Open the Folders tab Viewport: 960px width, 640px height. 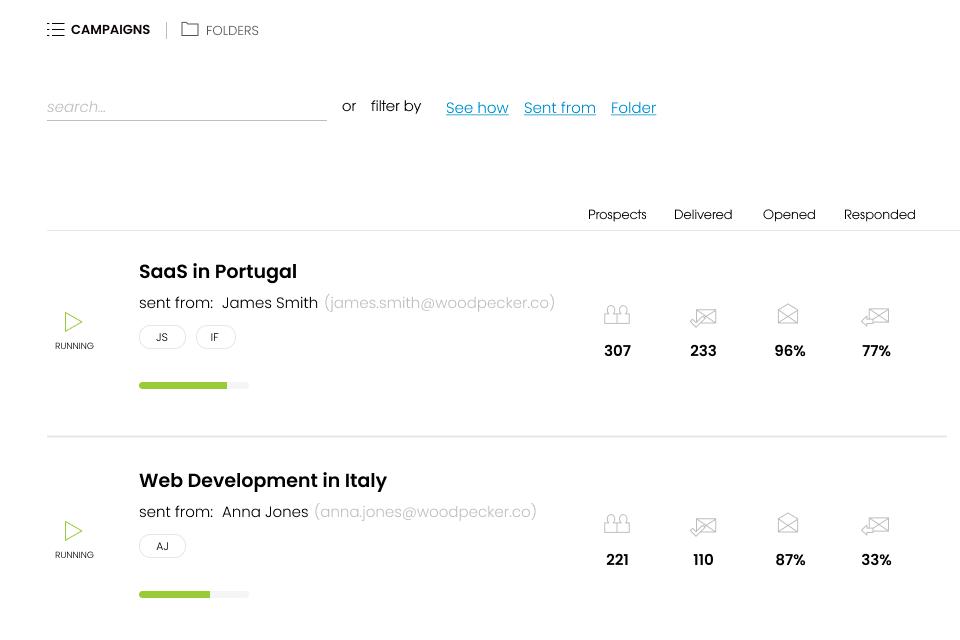click(220, 30)
